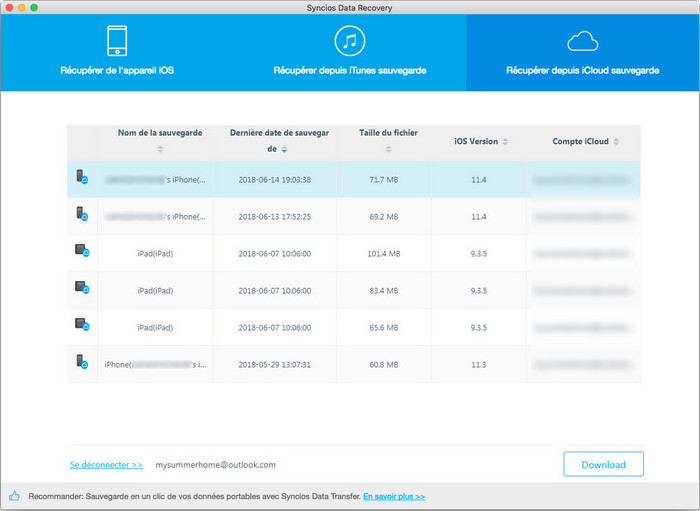700x511 pixels.
Task: Select date 2018-06-14 19:03:38
Action: click(x=275, y=180)
